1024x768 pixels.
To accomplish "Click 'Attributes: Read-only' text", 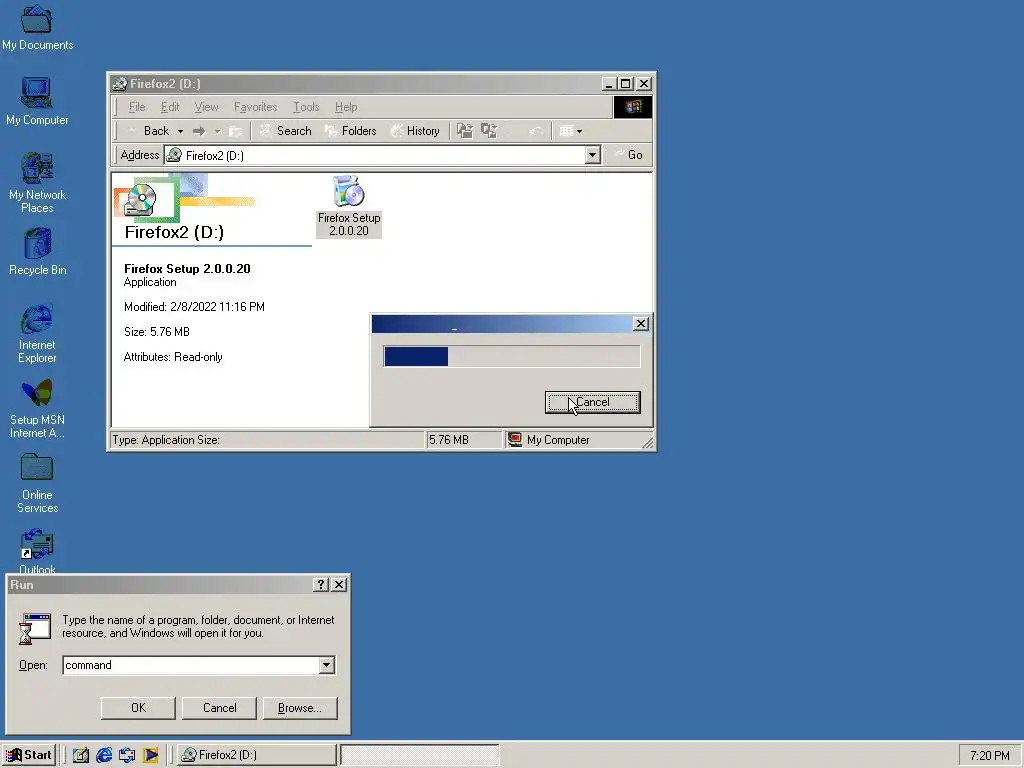I will 173,357.
